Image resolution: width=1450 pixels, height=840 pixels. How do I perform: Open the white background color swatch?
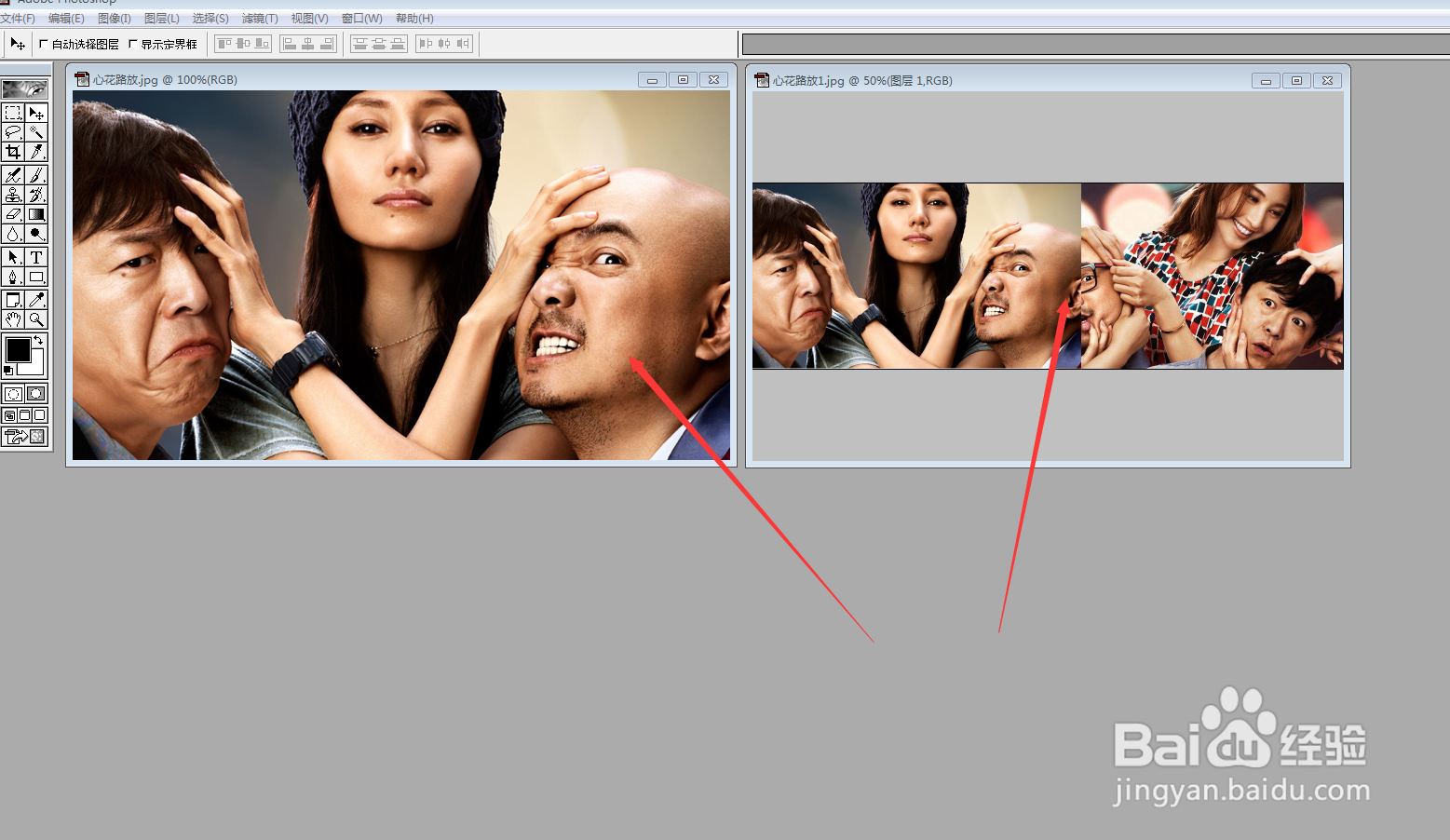click(36, 367)
